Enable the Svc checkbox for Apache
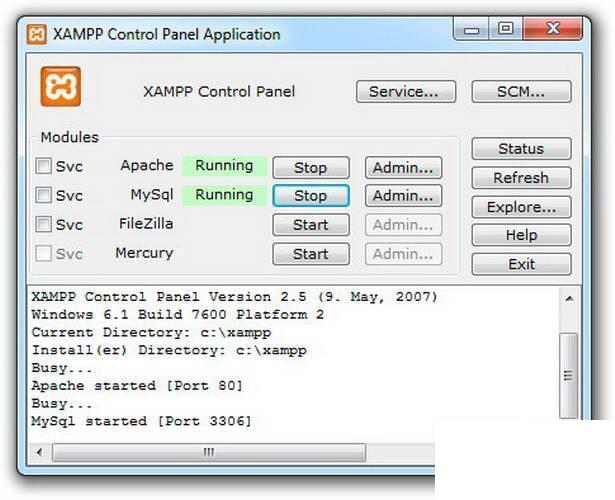Viewport: 615px width, 500px height. point(43,166)
